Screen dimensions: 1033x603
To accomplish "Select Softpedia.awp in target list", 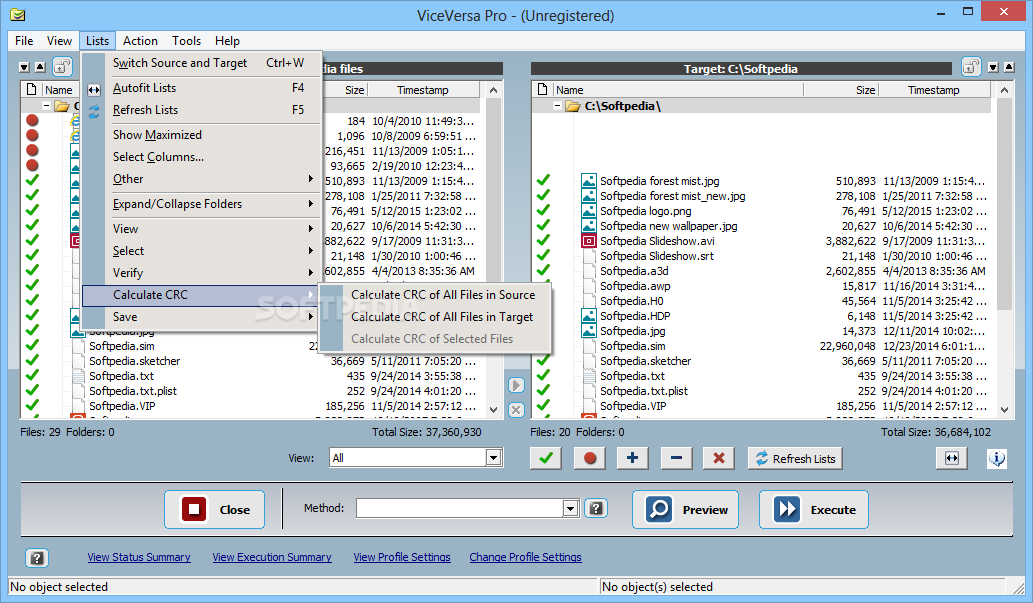I will tap(635, 286).
